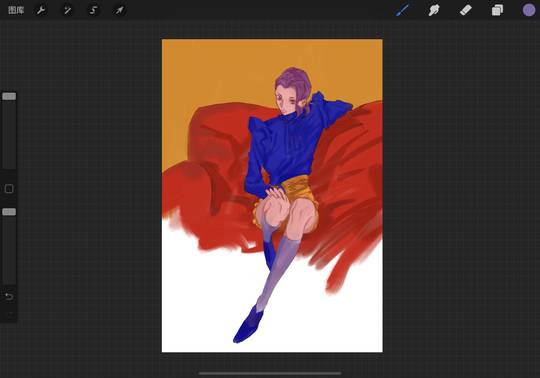Click the brush size slider handle
Viewport: 540px width, 378px height.
coord(9,96)
